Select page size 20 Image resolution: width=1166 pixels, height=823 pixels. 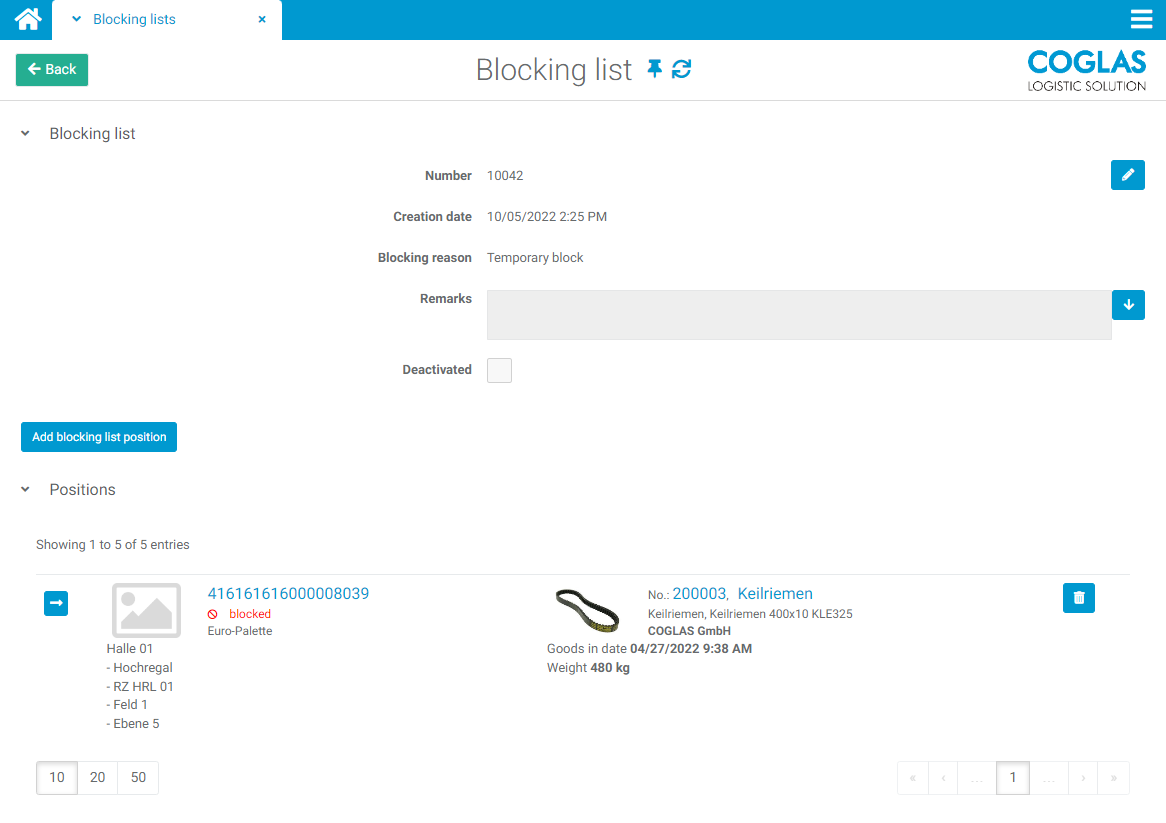[x=97, y=777]
